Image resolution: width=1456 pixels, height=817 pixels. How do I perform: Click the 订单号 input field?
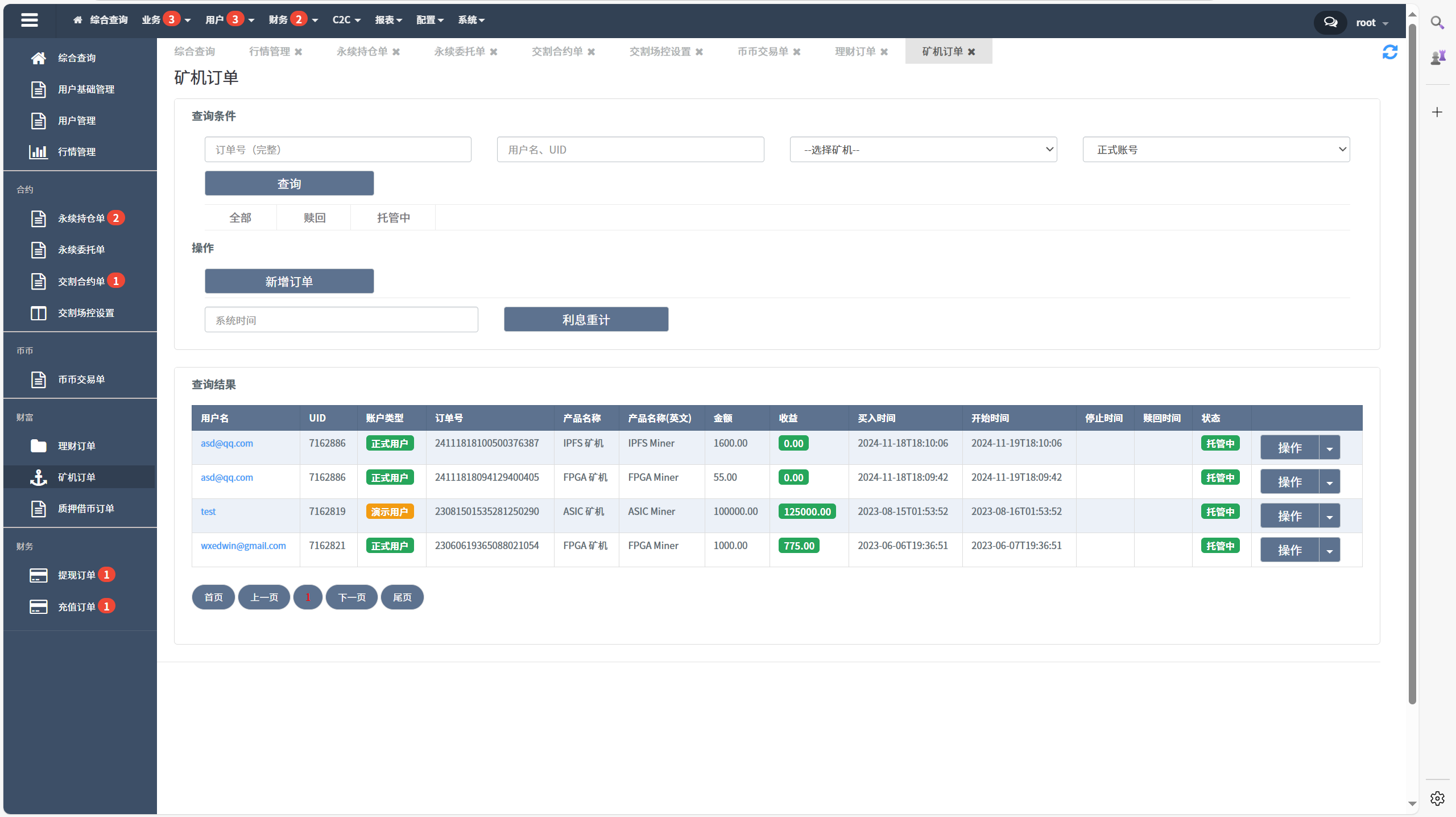(x=337, y=150)
